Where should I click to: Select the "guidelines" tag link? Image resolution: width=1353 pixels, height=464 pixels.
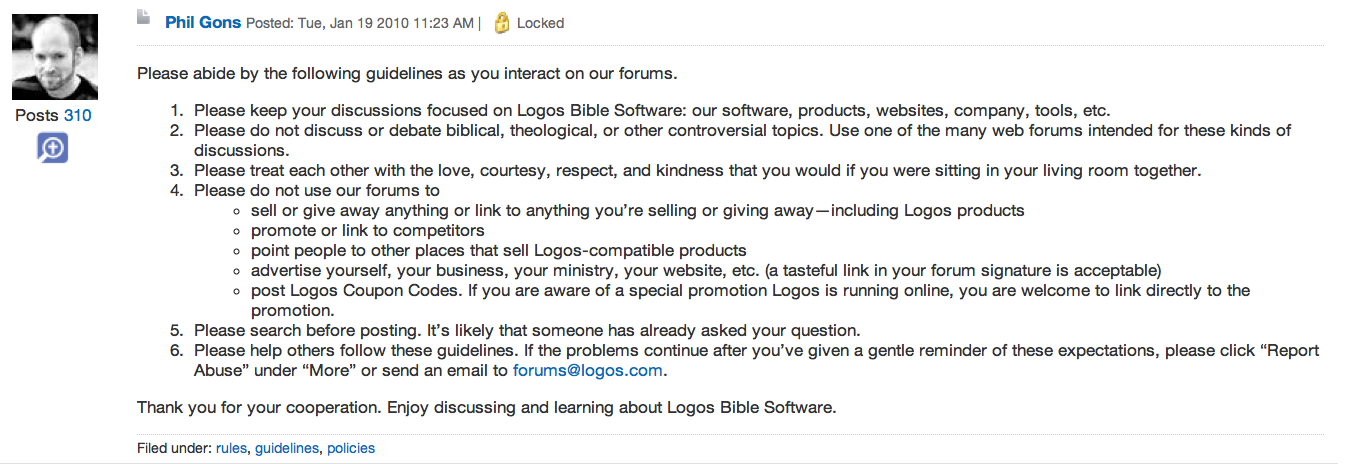[287, 448]
